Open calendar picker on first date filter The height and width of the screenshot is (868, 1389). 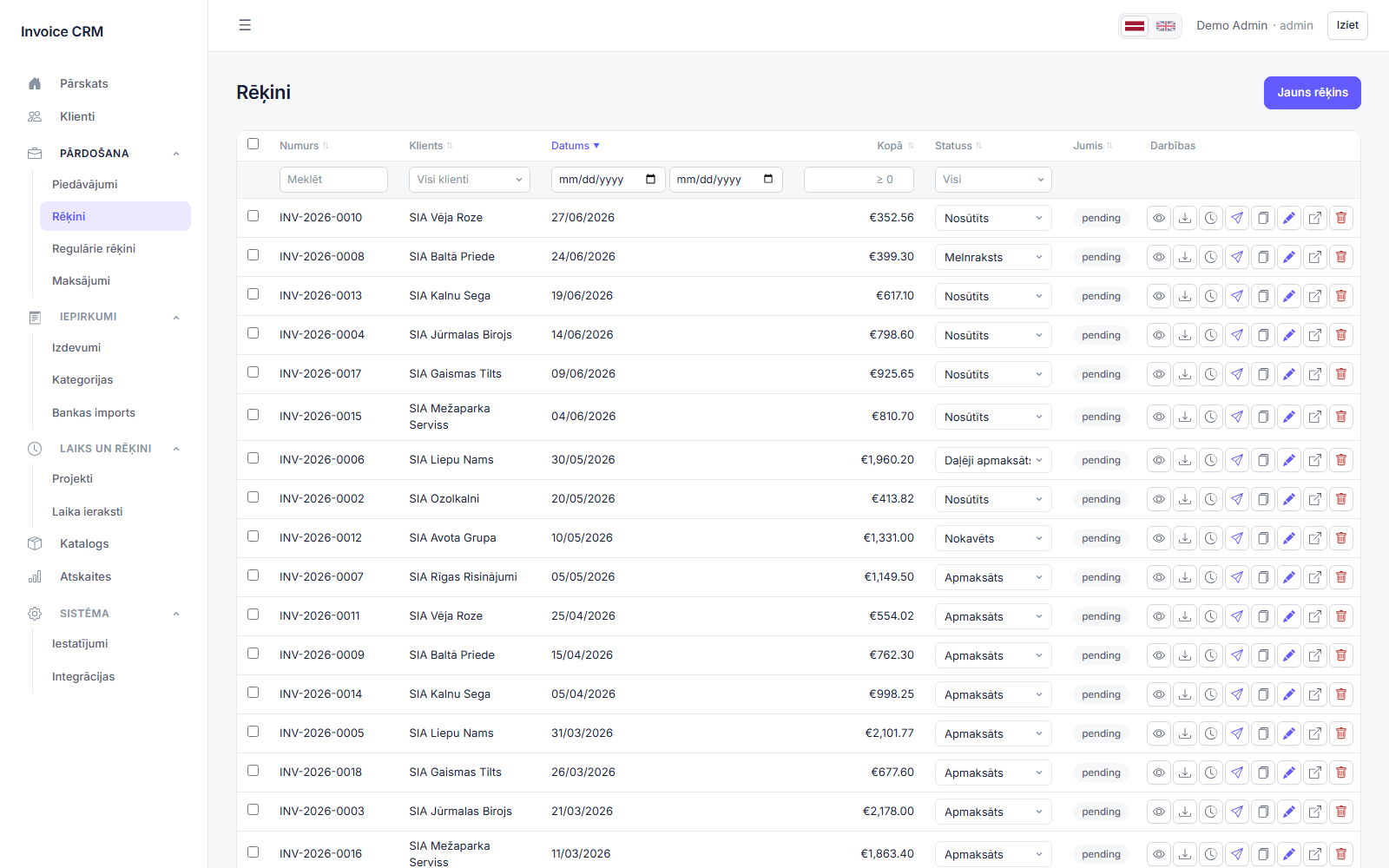tap(651, 180)
